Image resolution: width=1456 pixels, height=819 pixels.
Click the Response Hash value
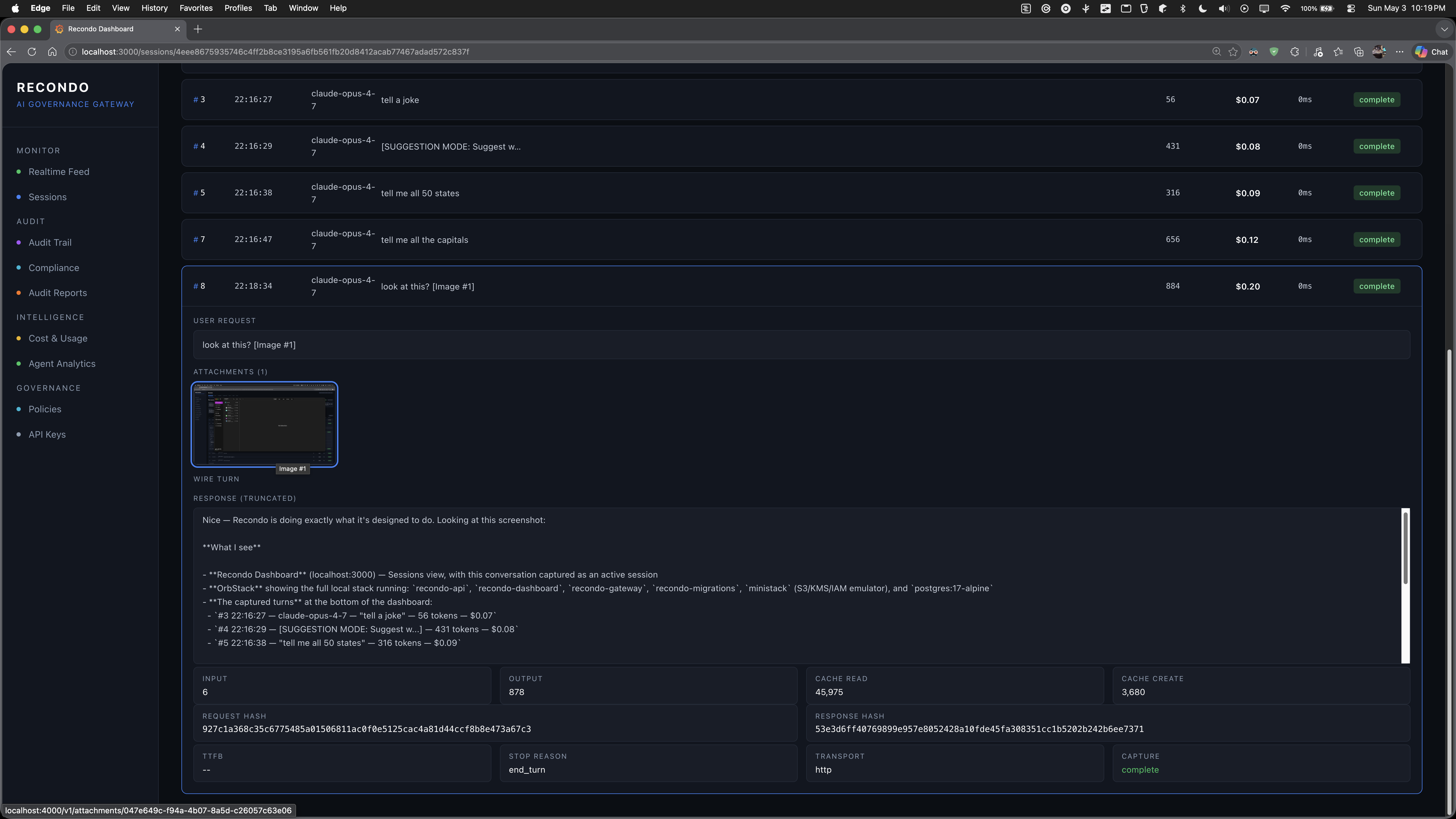click(x=979, y=729)
